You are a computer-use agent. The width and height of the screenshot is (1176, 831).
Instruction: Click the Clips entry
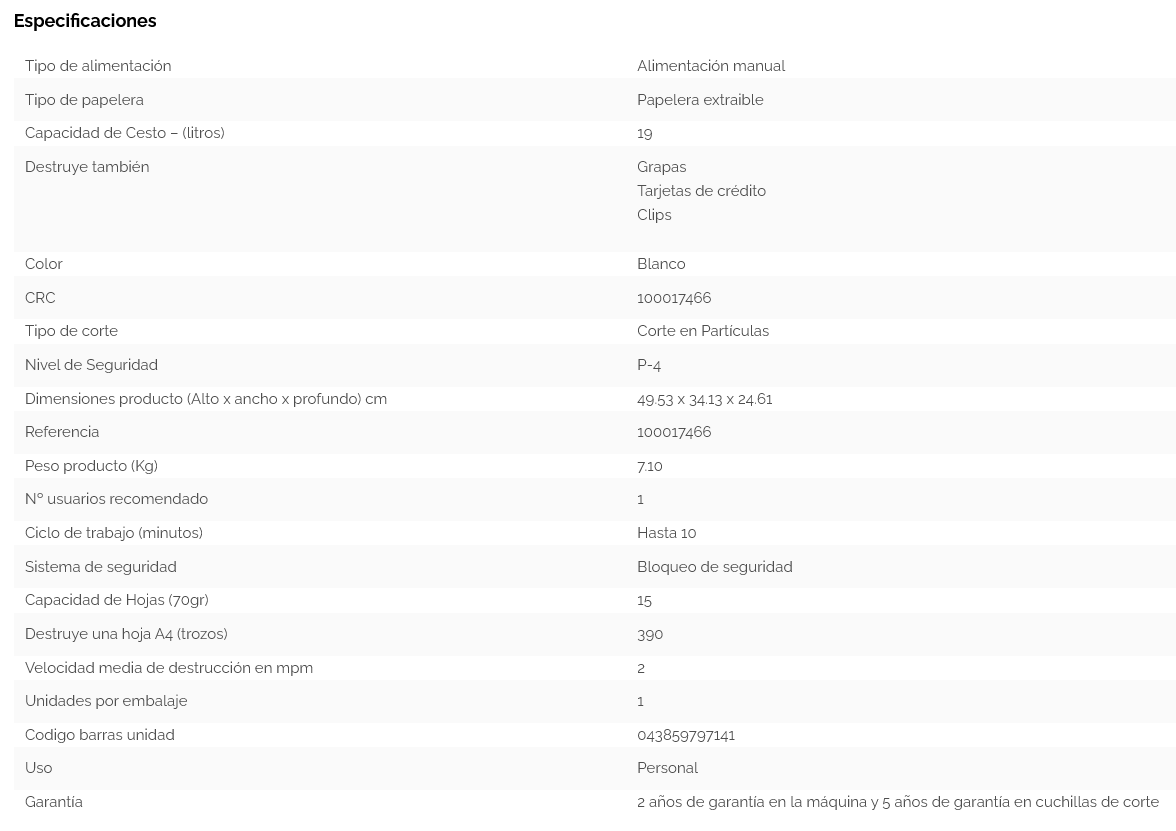click(654, 215)
